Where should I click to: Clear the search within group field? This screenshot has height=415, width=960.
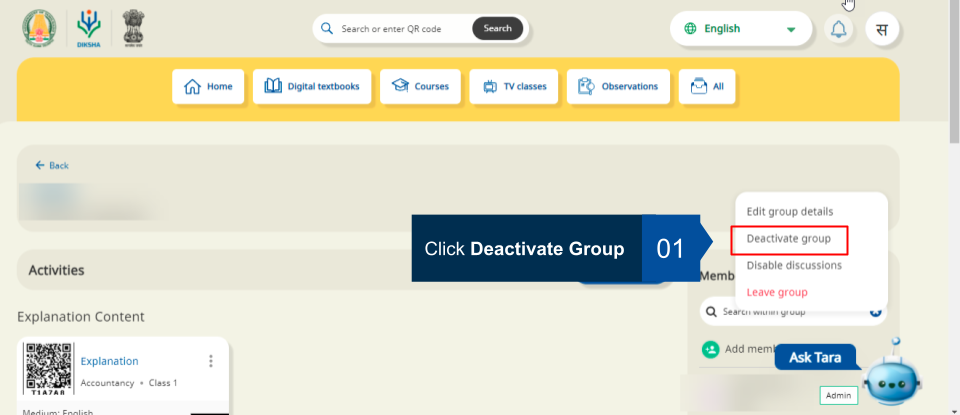pyautogui.click(x=876, y=312)
